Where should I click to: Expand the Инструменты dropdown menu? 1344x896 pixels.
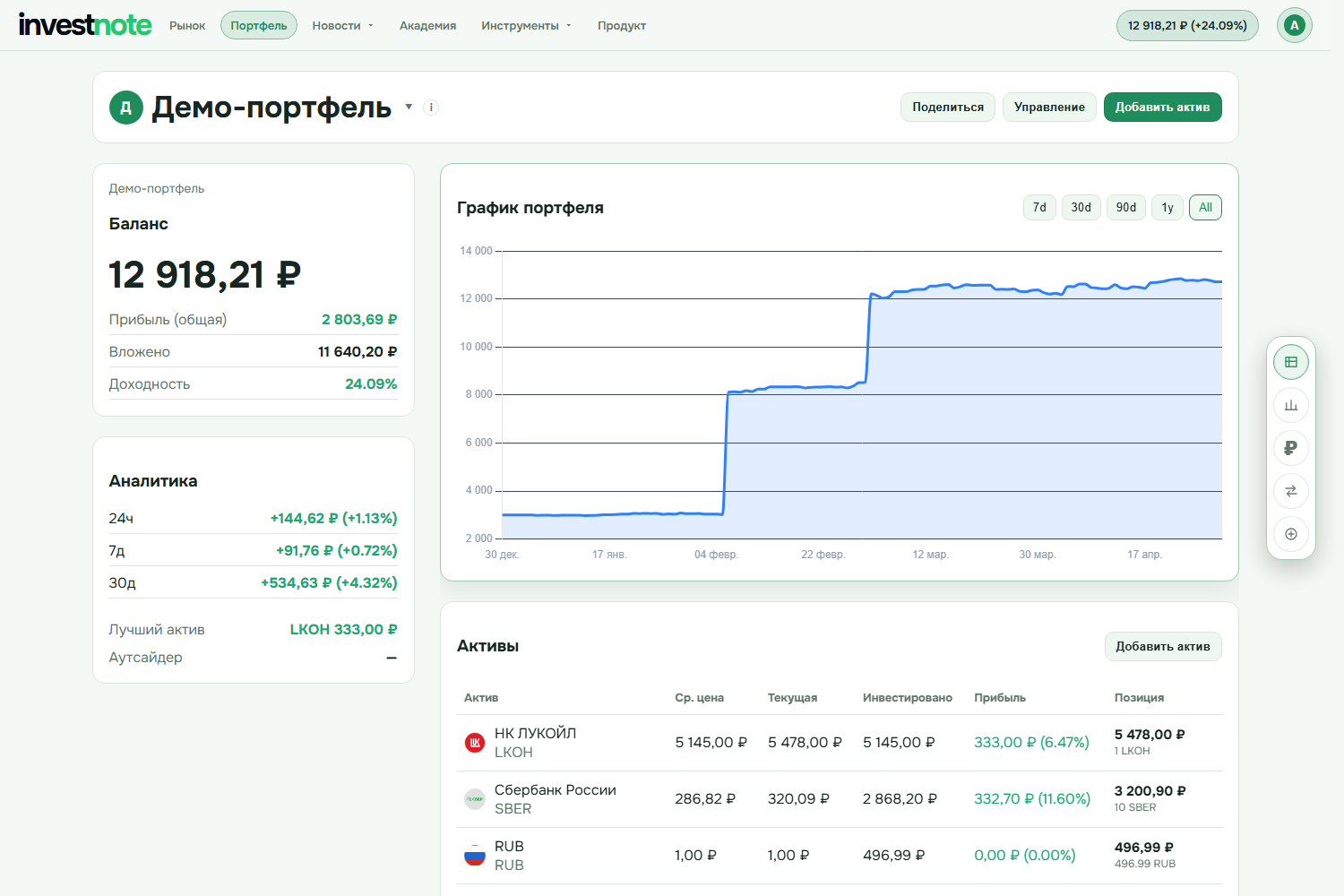[x=526, y=26]
